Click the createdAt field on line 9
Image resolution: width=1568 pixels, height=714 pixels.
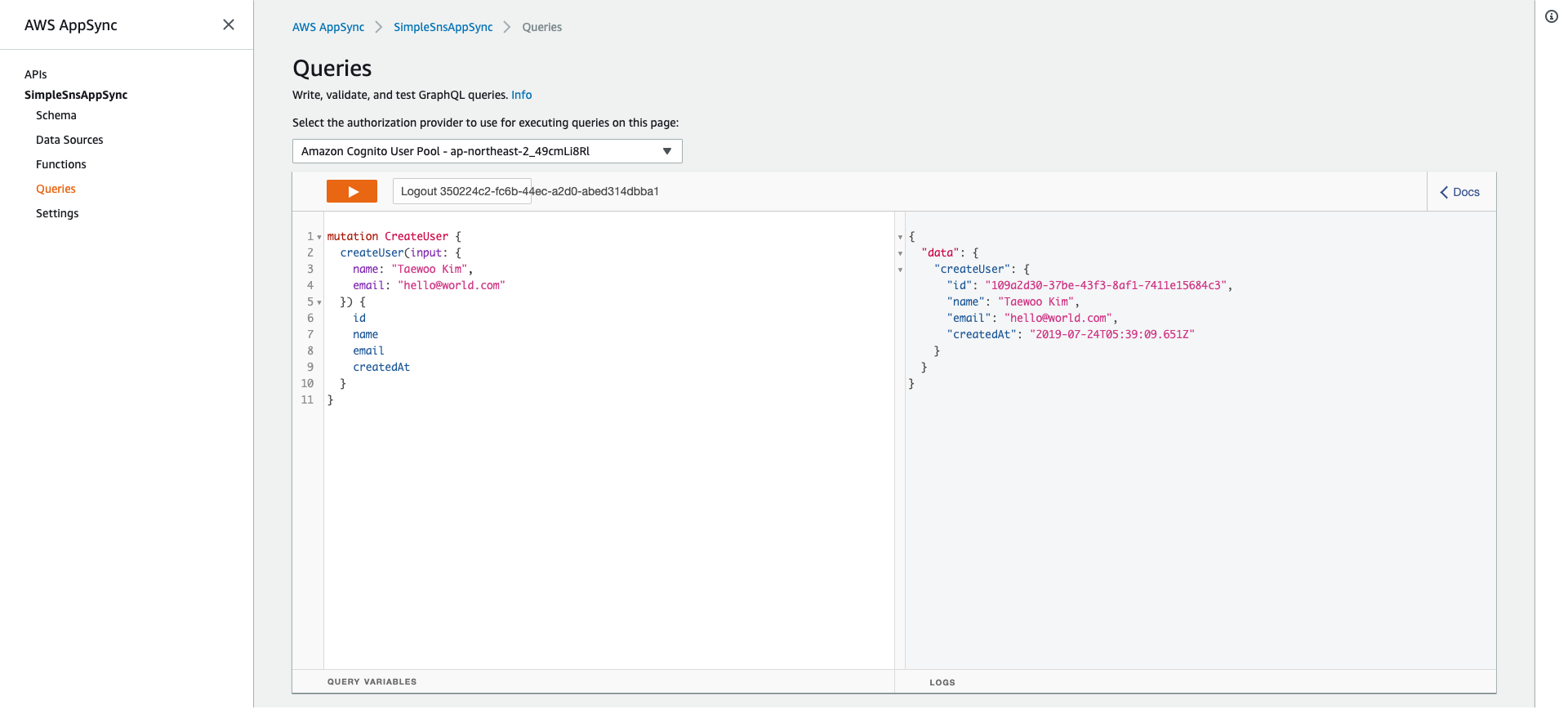pyautogui.click(x=381, y=367)
